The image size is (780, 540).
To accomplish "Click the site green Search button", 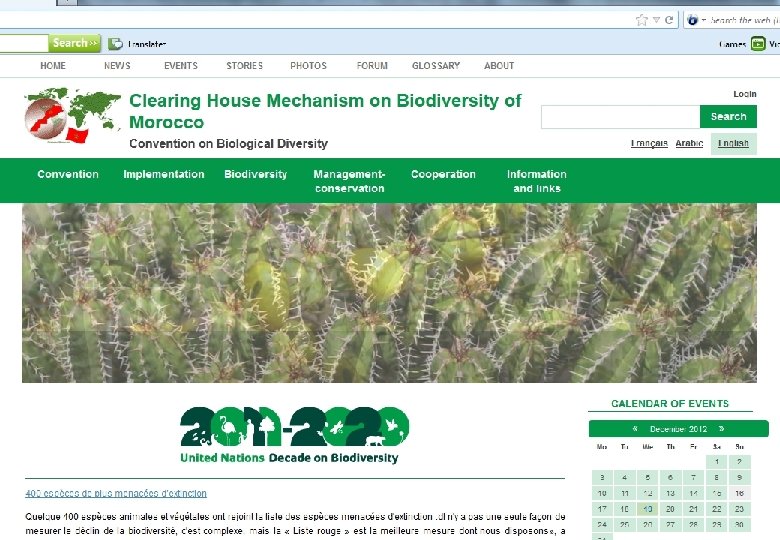I will point(728,117).
